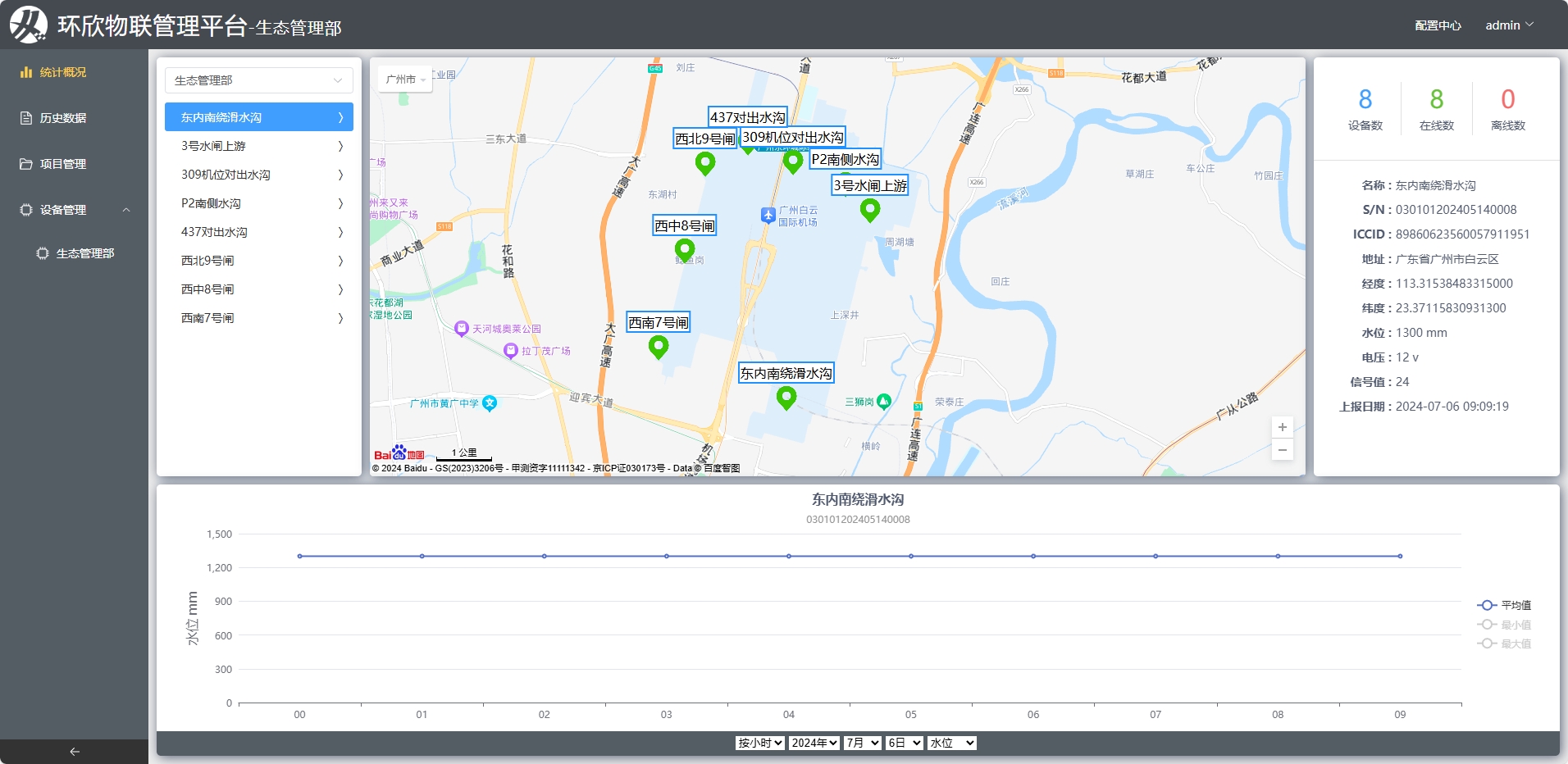Image resolution: width=1568 pixels, height=764 pixels.
Task: Open 项目管理 folder icon
Action: 26,164
